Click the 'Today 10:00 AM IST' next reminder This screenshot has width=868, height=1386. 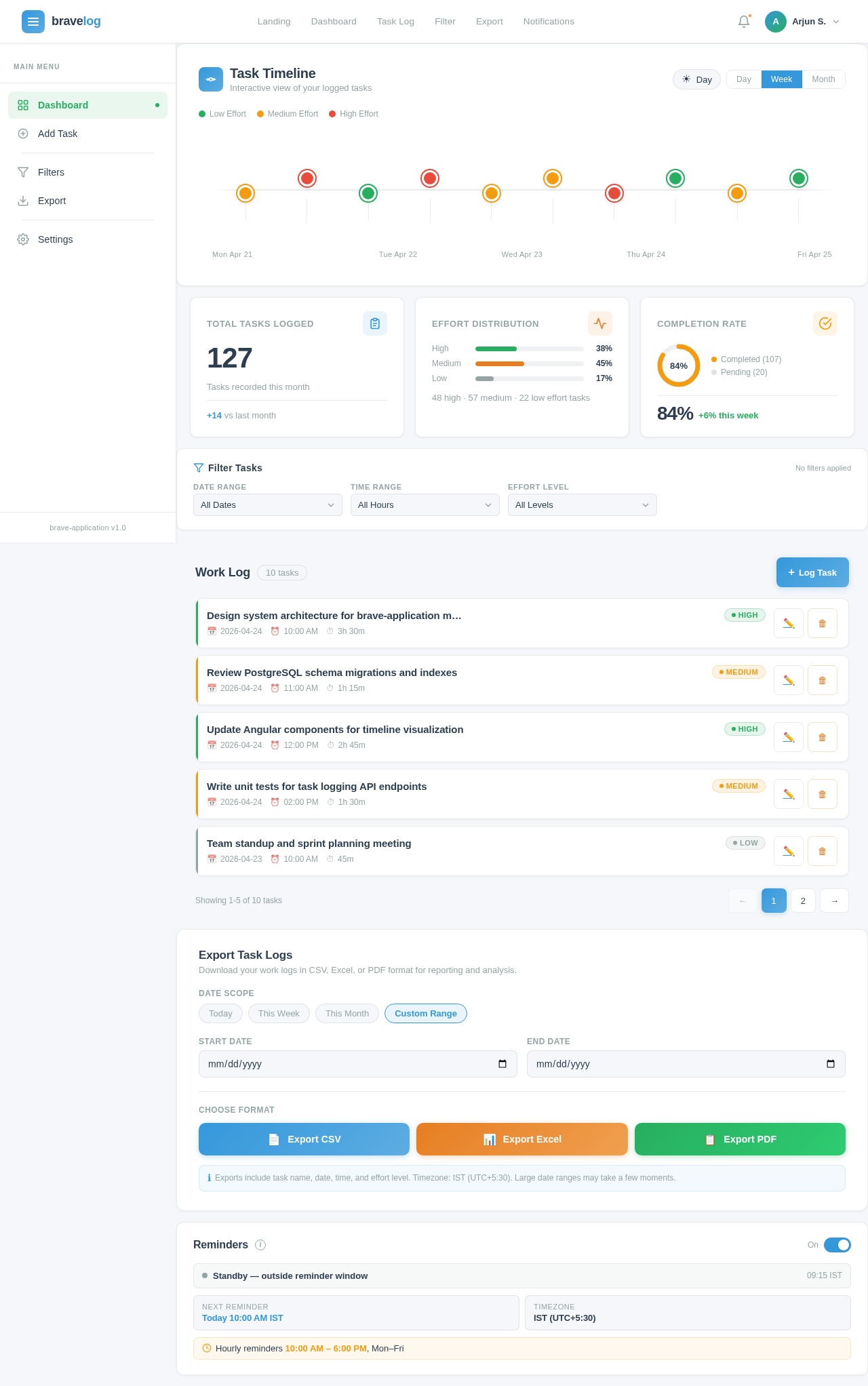coord(243,1318)
